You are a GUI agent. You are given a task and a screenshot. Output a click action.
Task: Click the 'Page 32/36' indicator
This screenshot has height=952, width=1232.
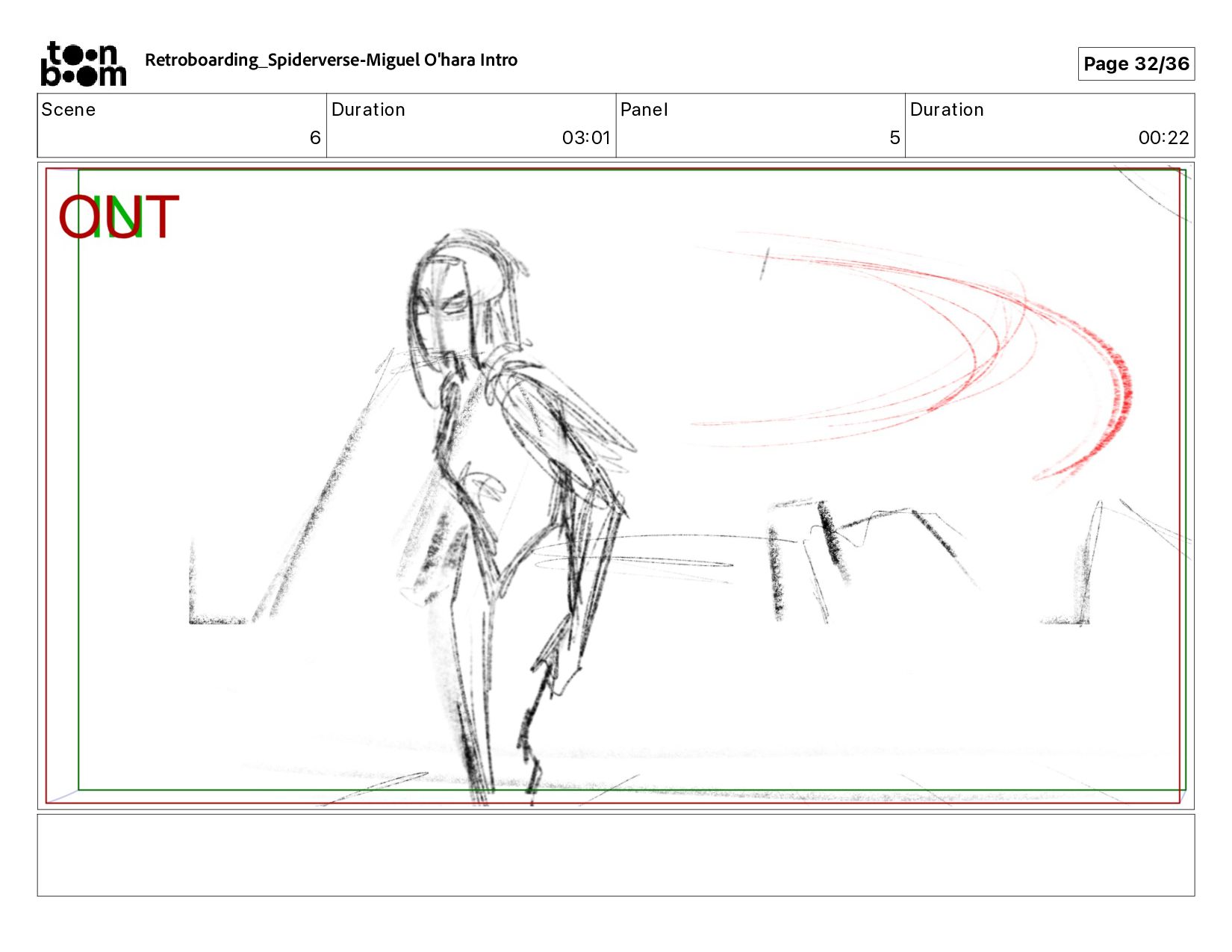[x=1136, y=63]
